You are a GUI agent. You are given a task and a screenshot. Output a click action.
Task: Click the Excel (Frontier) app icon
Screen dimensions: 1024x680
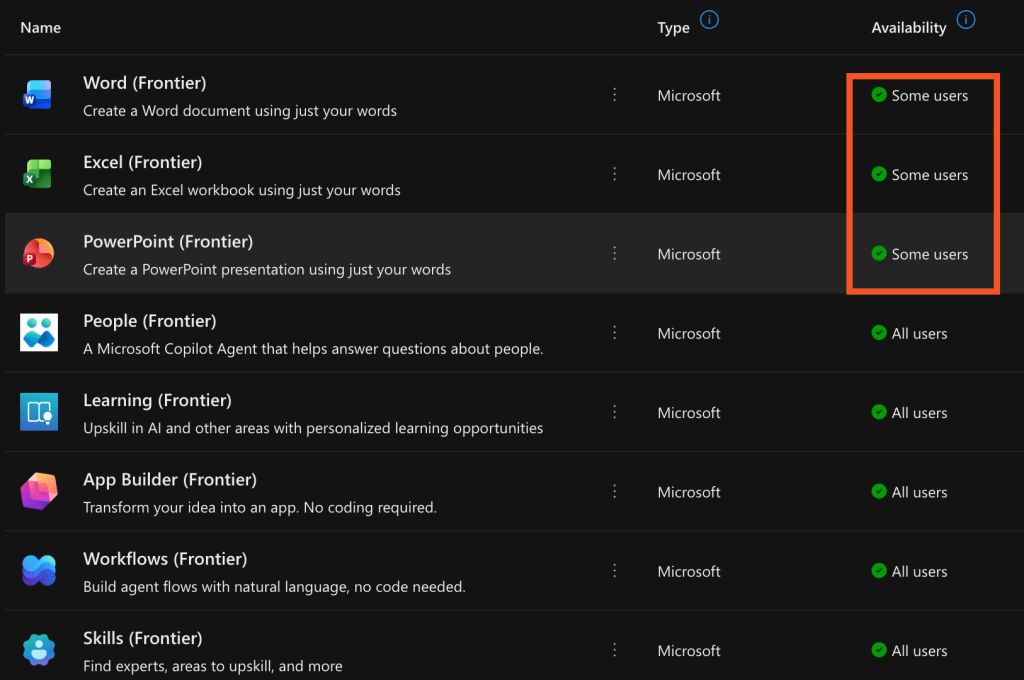pos(38,175)
